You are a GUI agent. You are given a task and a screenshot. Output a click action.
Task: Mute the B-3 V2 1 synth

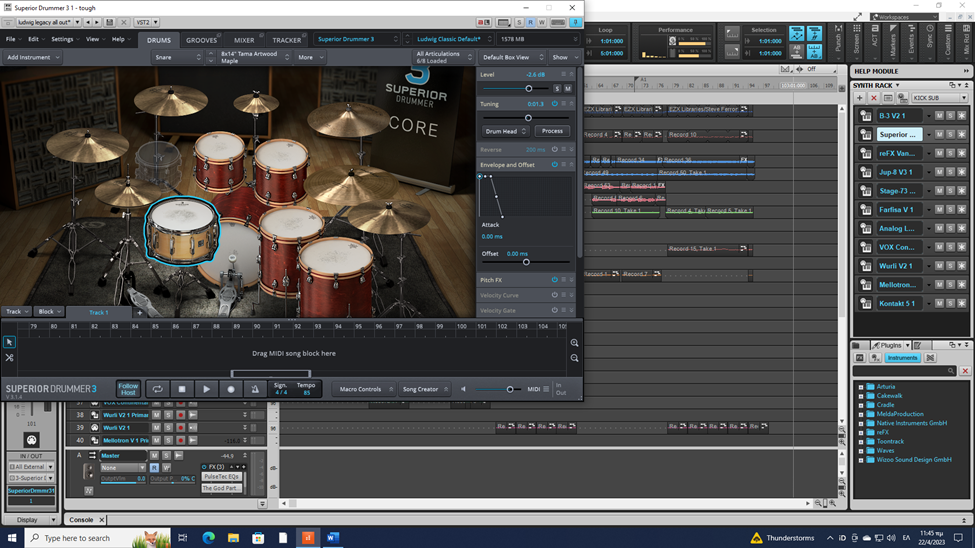939,116
